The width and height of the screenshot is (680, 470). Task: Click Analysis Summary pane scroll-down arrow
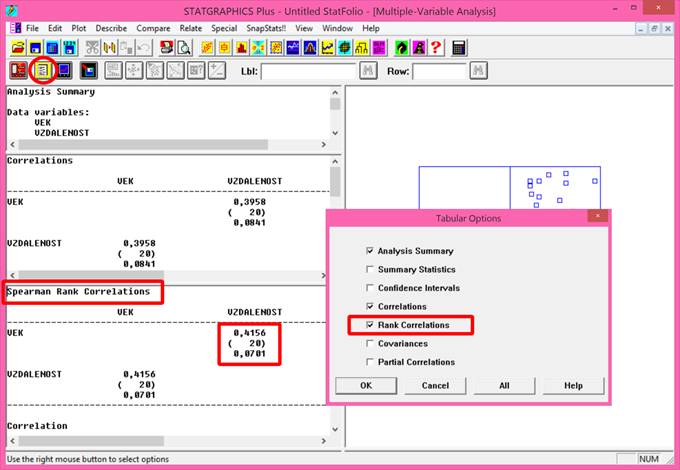click(335, 133)
